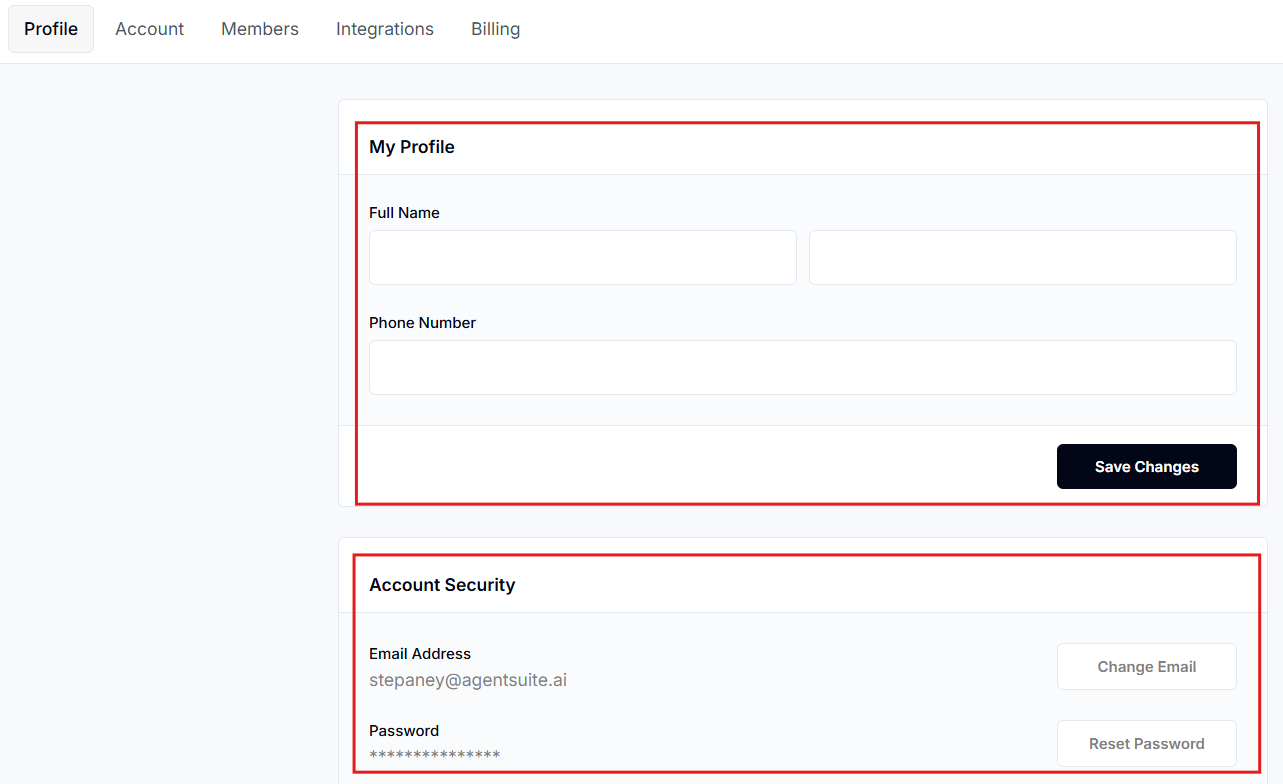Focus the Phone Number input field
This screenshot has width=1283, height=784.
[x=802, y=367]
